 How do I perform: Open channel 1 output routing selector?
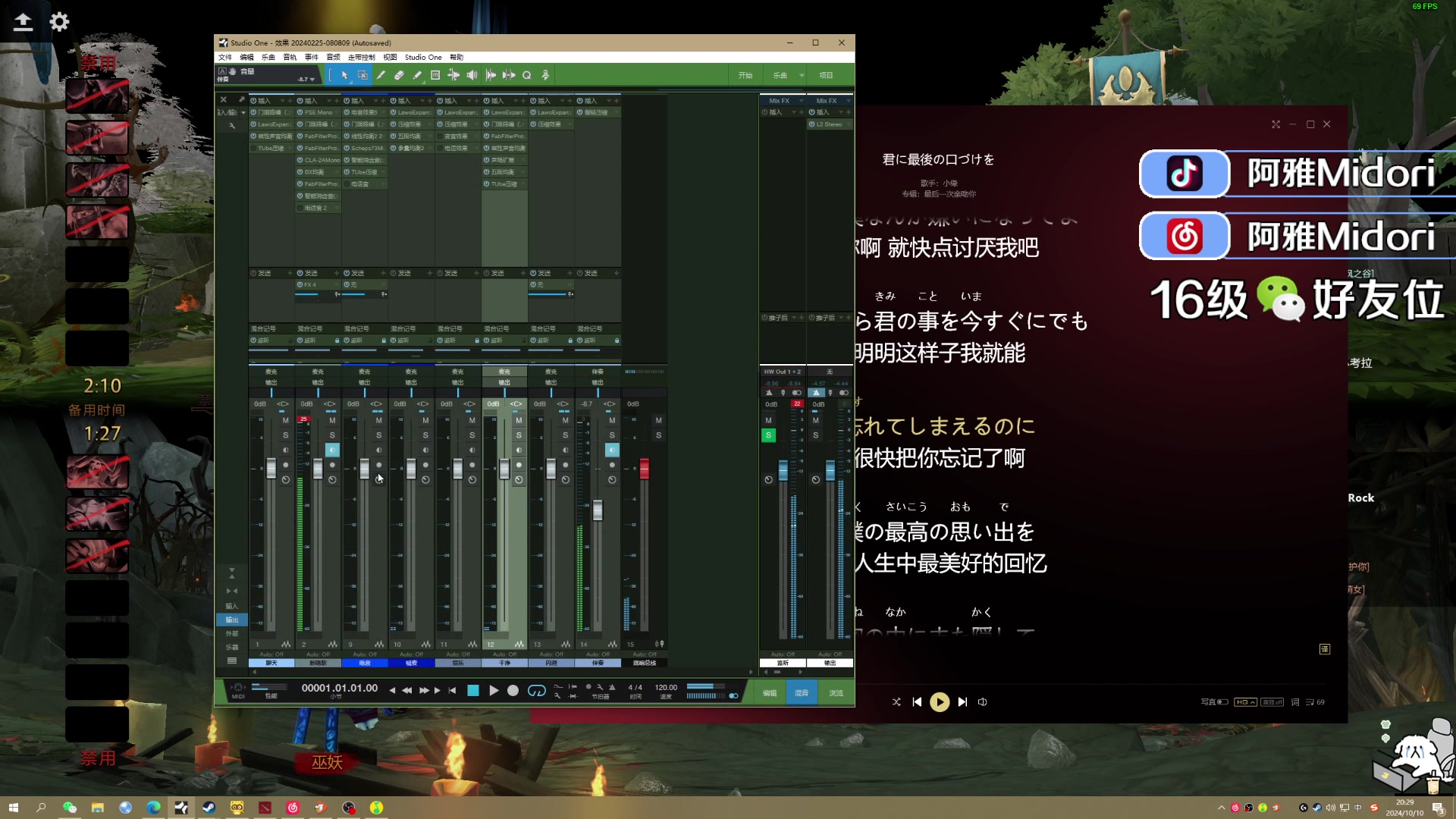pos(271,382)
